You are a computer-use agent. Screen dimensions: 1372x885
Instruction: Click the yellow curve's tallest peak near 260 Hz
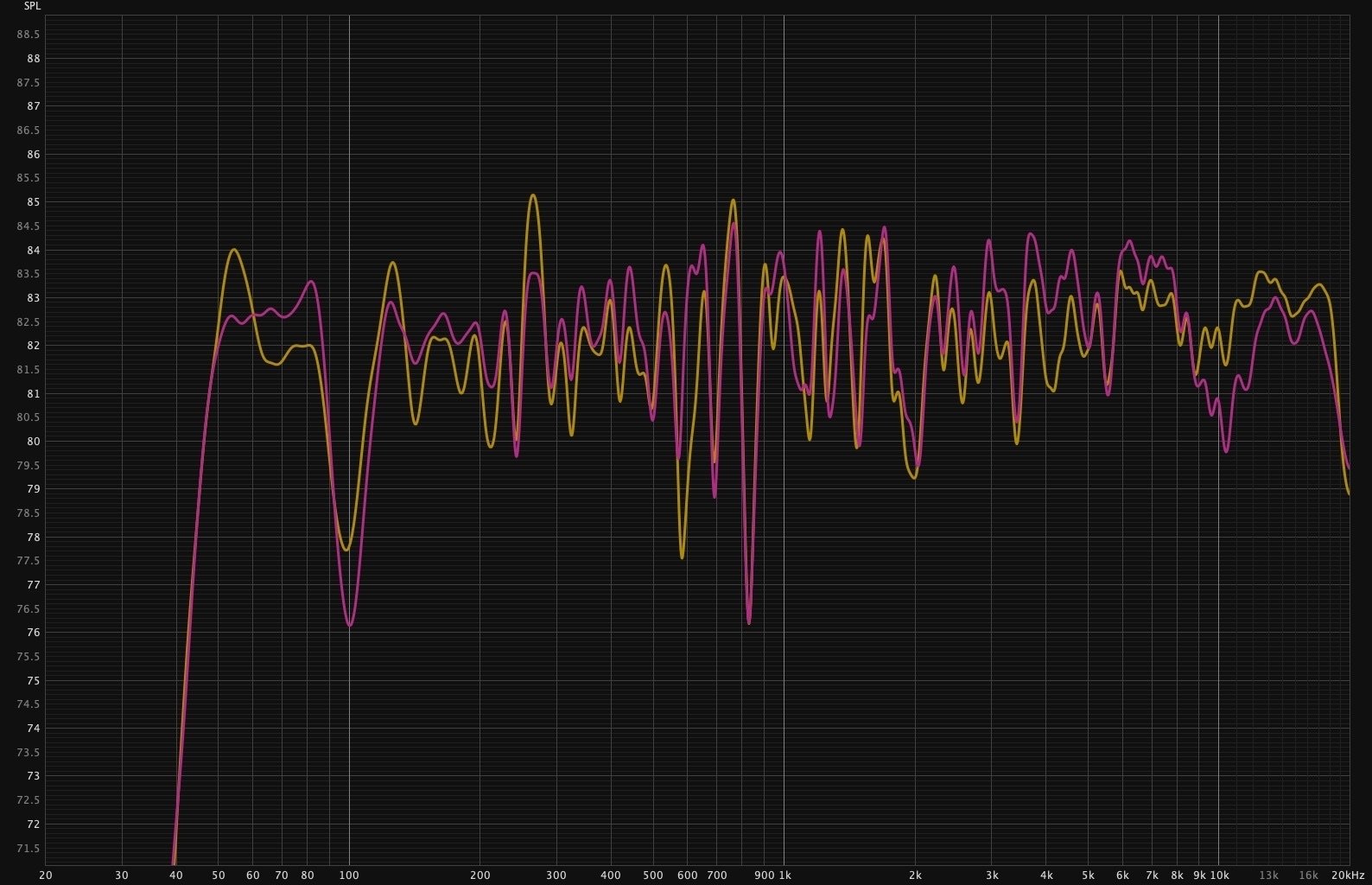tap(532, 195)
